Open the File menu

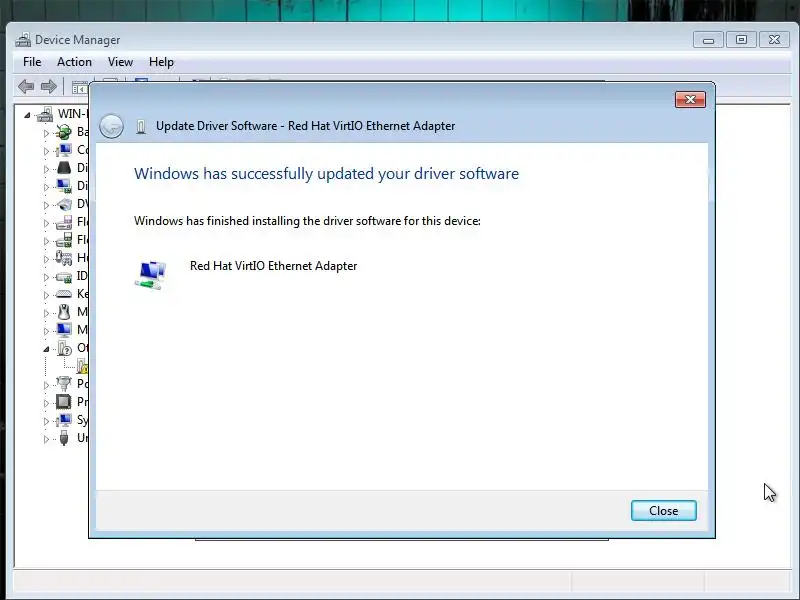coord(32,62)
